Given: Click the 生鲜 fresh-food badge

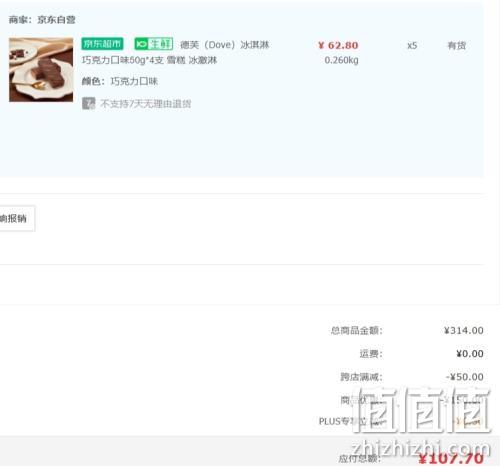Looking at the screenshot, I should (x=154, y=44).
